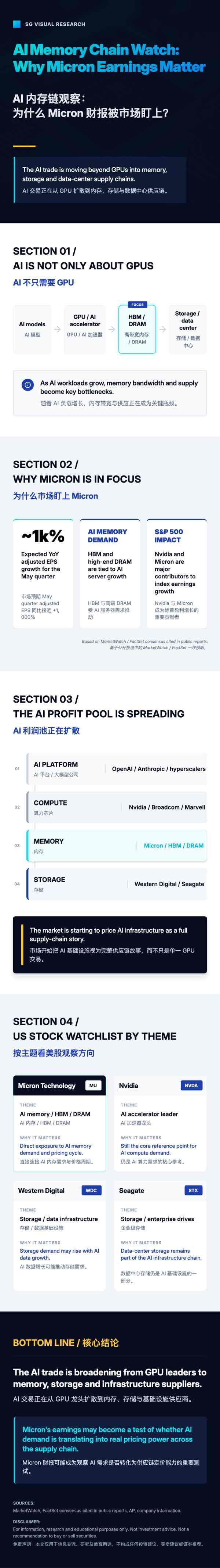Select the COMPUTE layer row
220x1568 pixels.
point(117,808)
